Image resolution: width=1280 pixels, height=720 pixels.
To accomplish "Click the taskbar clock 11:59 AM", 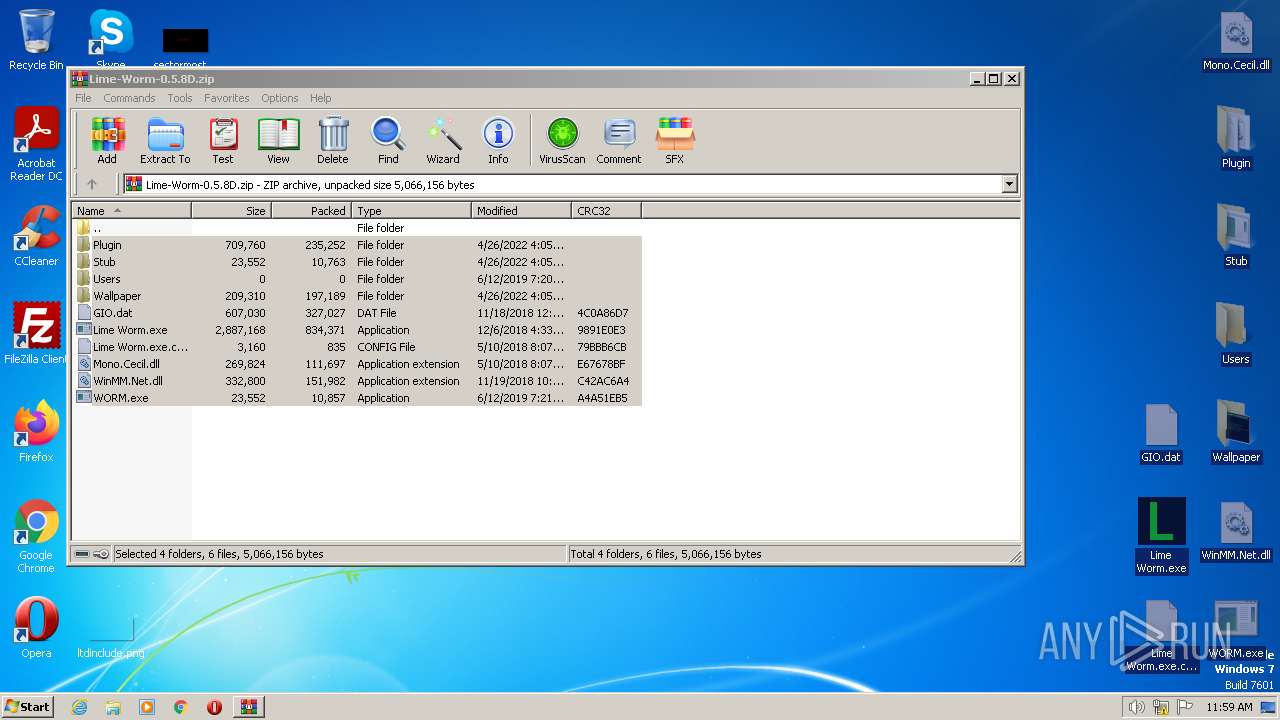I will [x=1229, y=707].
